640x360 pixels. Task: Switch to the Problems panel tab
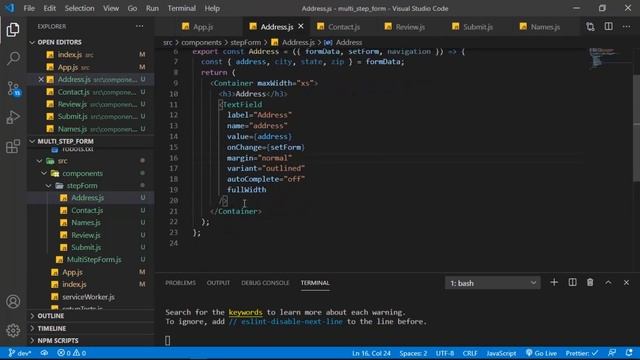(x=180, y=283)
